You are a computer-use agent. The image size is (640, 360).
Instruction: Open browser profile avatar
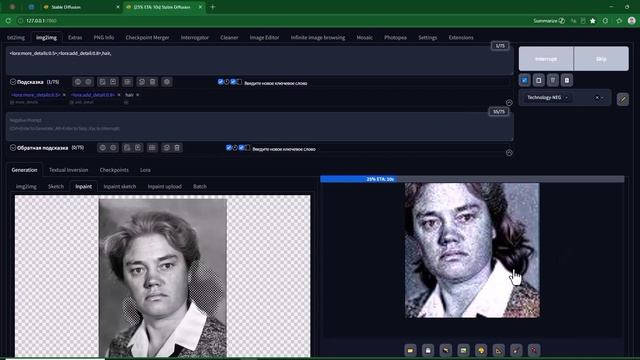pos(631,20)
